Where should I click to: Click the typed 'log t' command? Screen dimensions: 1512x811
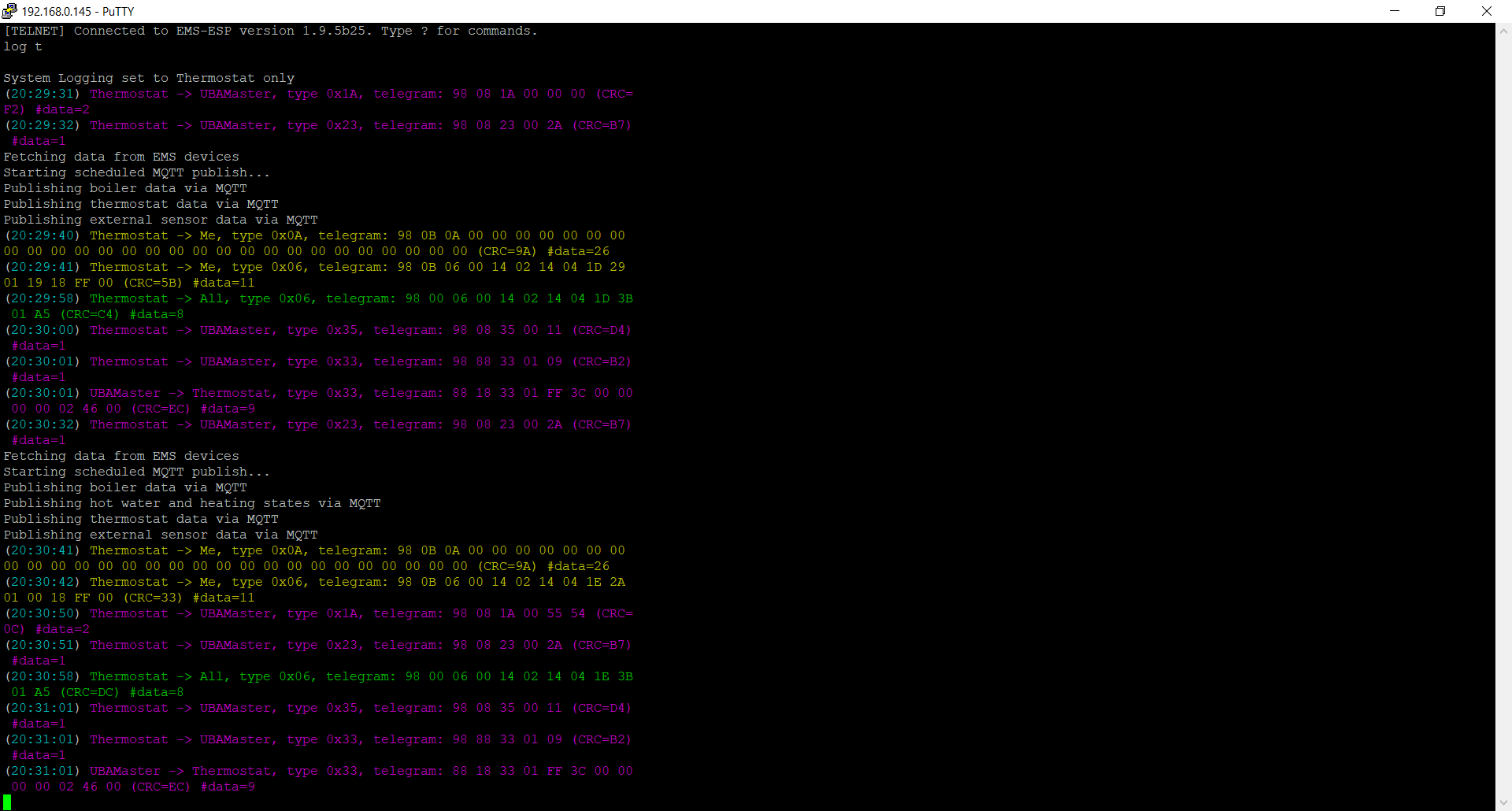(x=23, y=46)
